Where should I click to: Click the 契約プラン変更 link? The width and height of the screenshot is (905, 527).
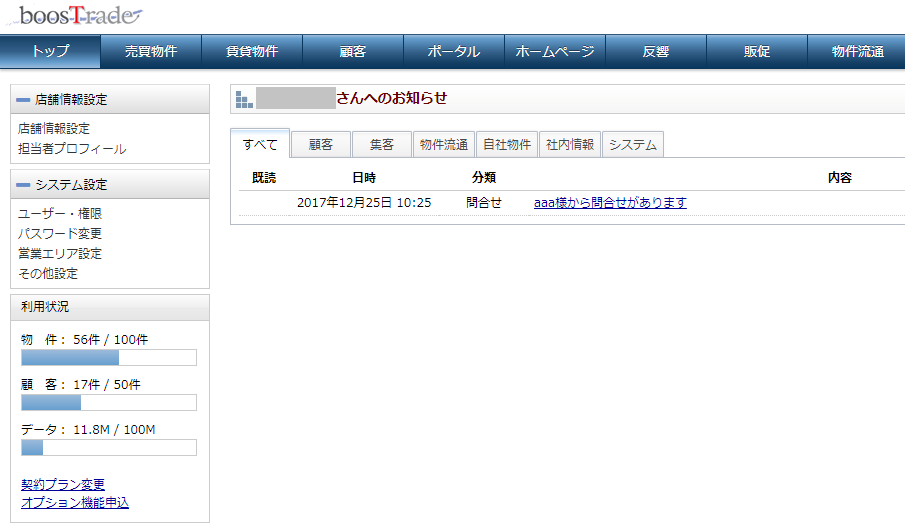[62, 485]
